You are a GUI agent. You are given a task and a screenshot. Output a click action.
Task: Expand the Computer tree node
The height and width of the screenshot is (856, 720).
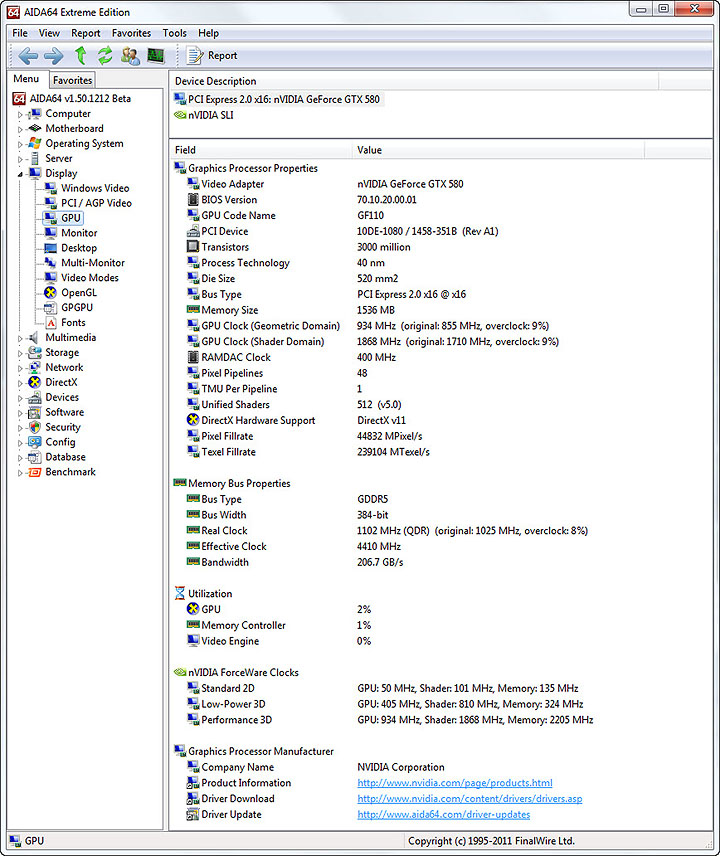tap(20, 115)
